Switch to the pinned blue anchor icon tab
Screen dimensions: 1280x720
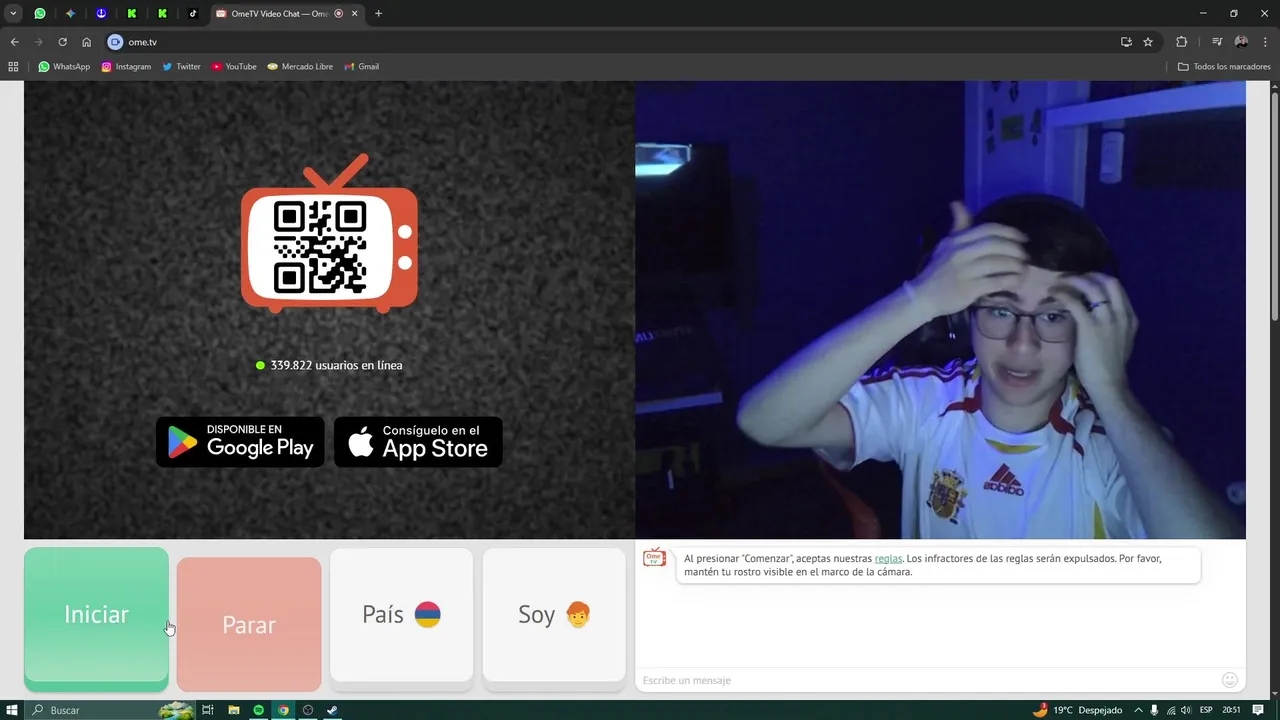101,14
